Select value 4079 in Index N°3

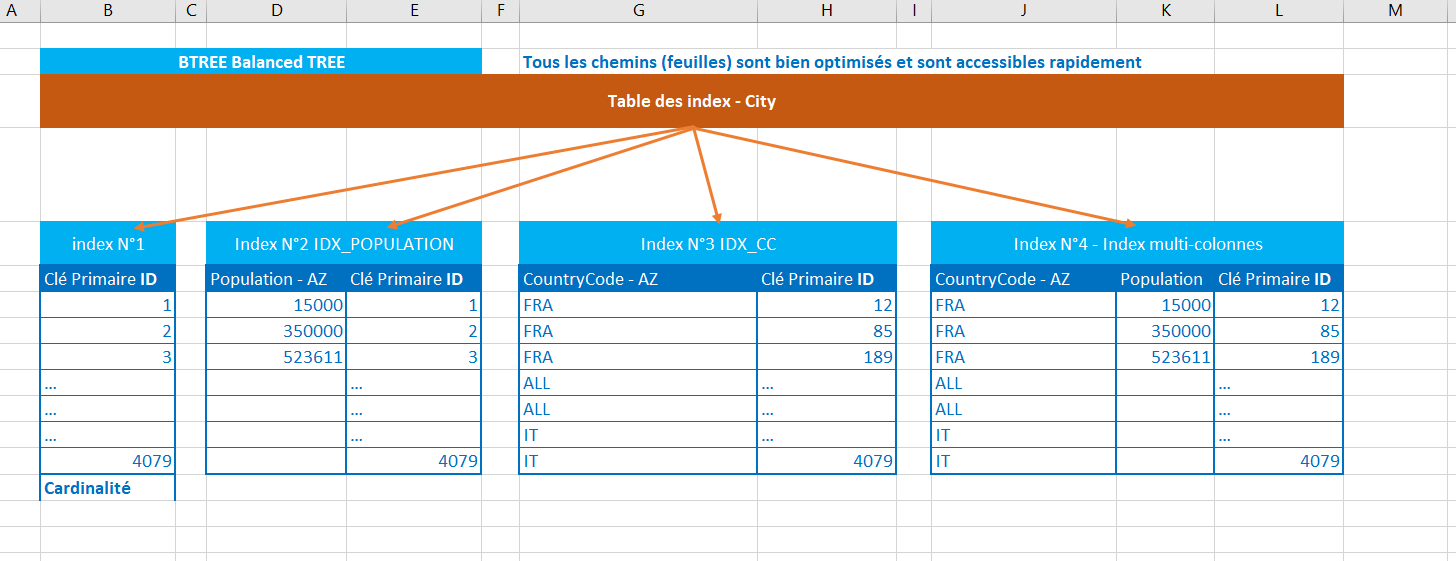click(x=827, y=461)
